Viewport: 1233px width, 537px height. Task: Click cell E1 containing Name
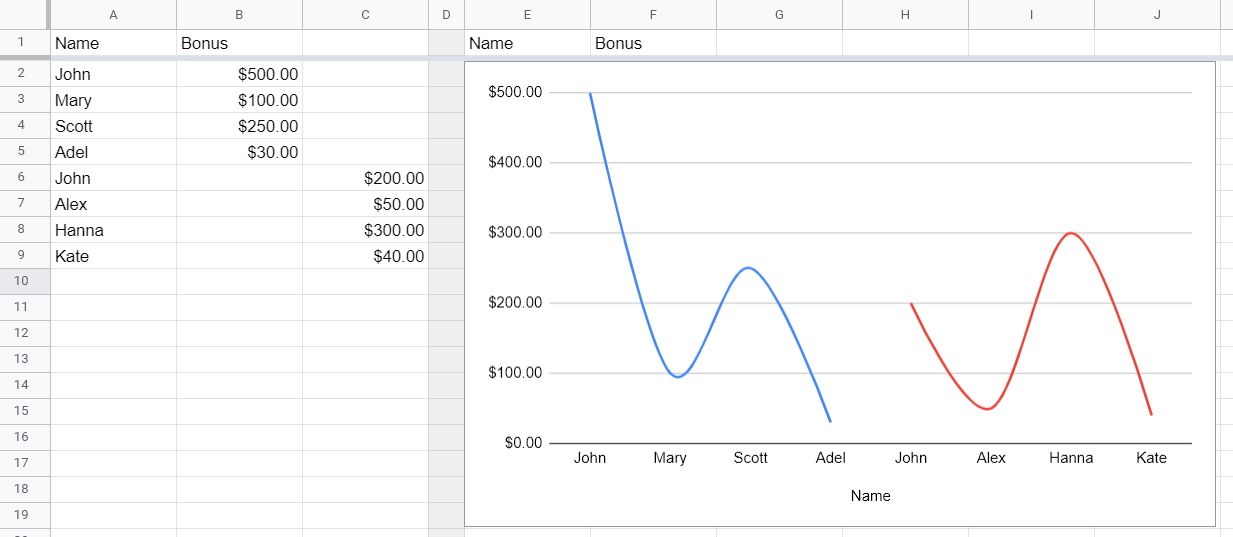(x=527, y=43)
